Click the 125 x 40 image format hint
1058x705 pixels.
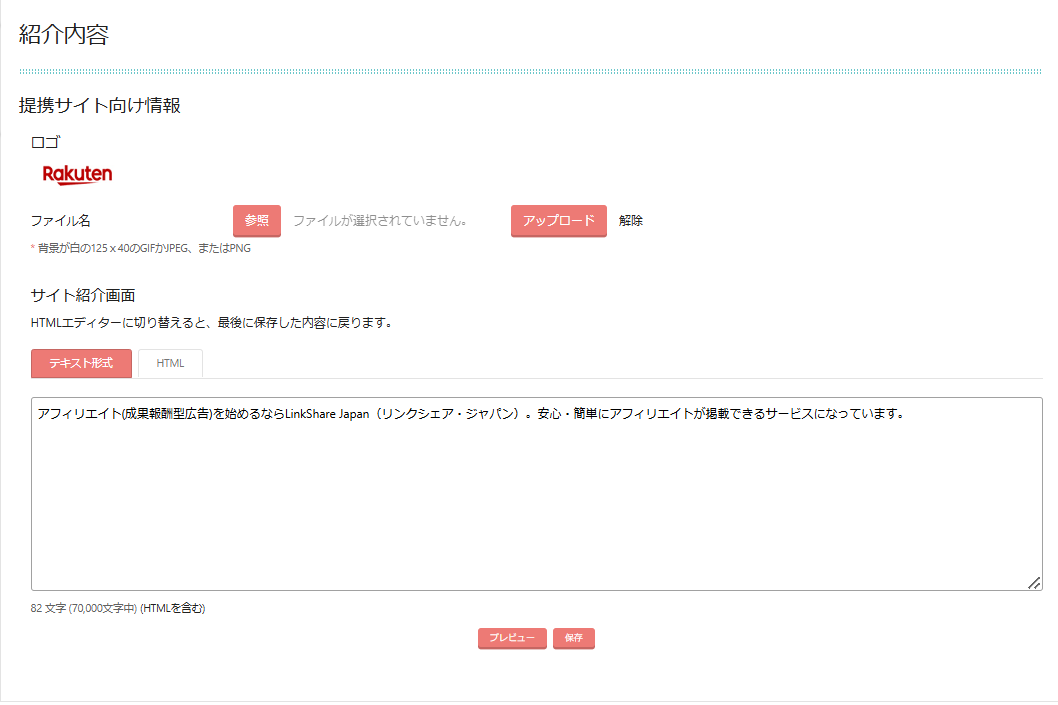pos(144,248)
